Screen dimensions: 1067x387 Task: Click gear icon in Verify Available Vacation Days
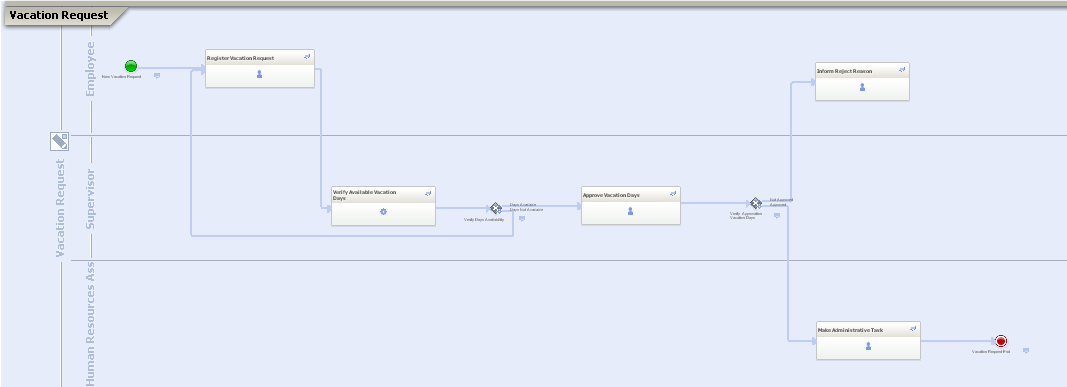pyautogui.click(x=383, y=212)
